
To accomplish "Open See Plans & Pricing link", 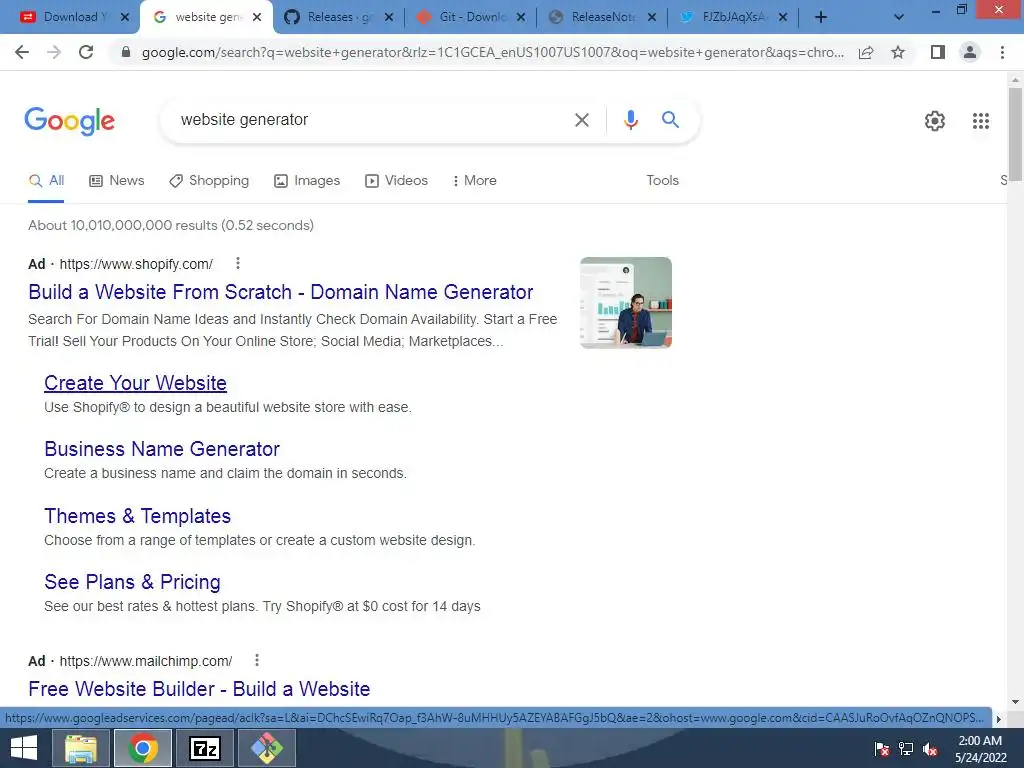I will tap(133, 582).
